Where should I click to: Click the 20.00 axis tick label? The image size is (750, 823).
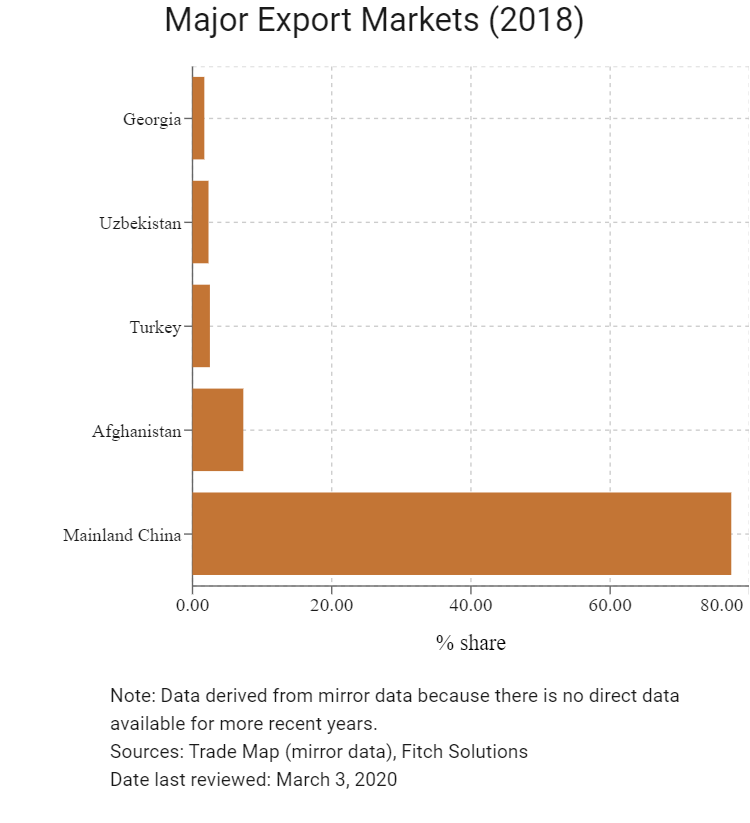tap(331, 605)
